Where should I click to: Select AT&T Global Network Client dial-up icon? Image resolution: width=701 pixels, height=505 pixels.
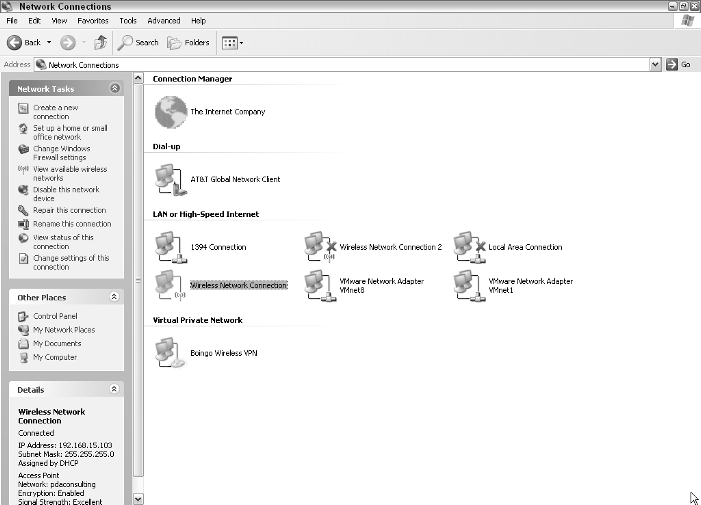[171, 180]
